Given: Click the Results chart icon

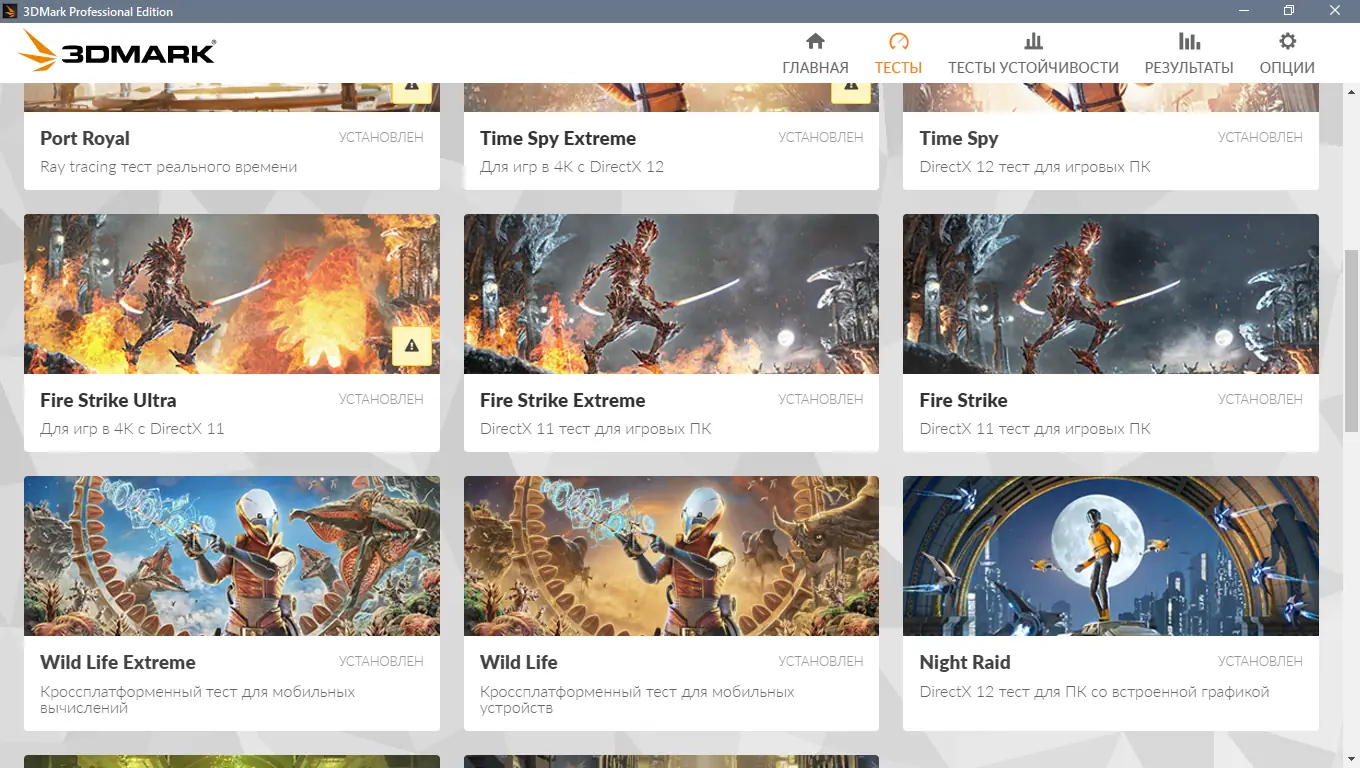Looking at the screenshot, I should coord(1189,41).
